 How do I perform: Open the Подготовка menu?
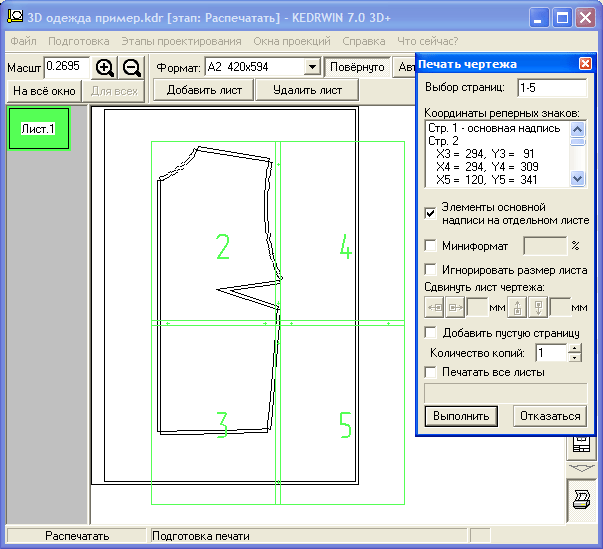click(x=79, y=41)
